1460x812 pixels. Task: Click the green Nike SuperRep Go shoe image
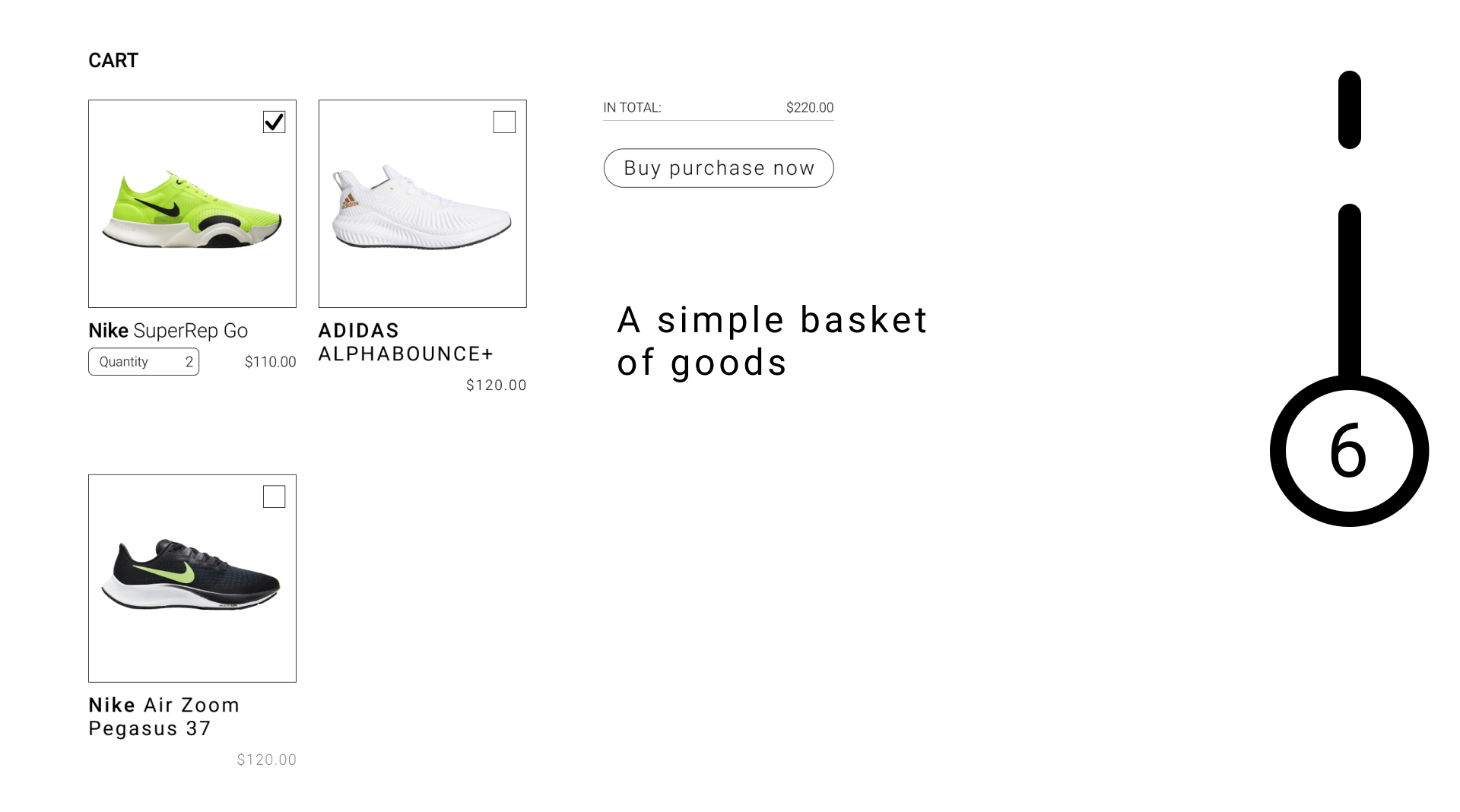coord(192,211)
